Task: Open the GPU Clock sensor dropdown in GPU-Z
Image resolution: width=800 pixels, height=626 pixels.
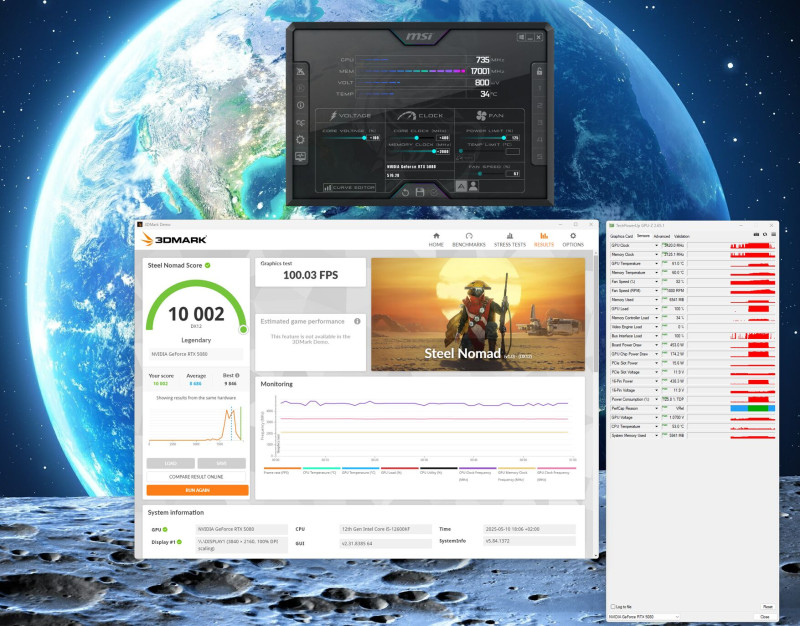Action: [x=657, y=245]
